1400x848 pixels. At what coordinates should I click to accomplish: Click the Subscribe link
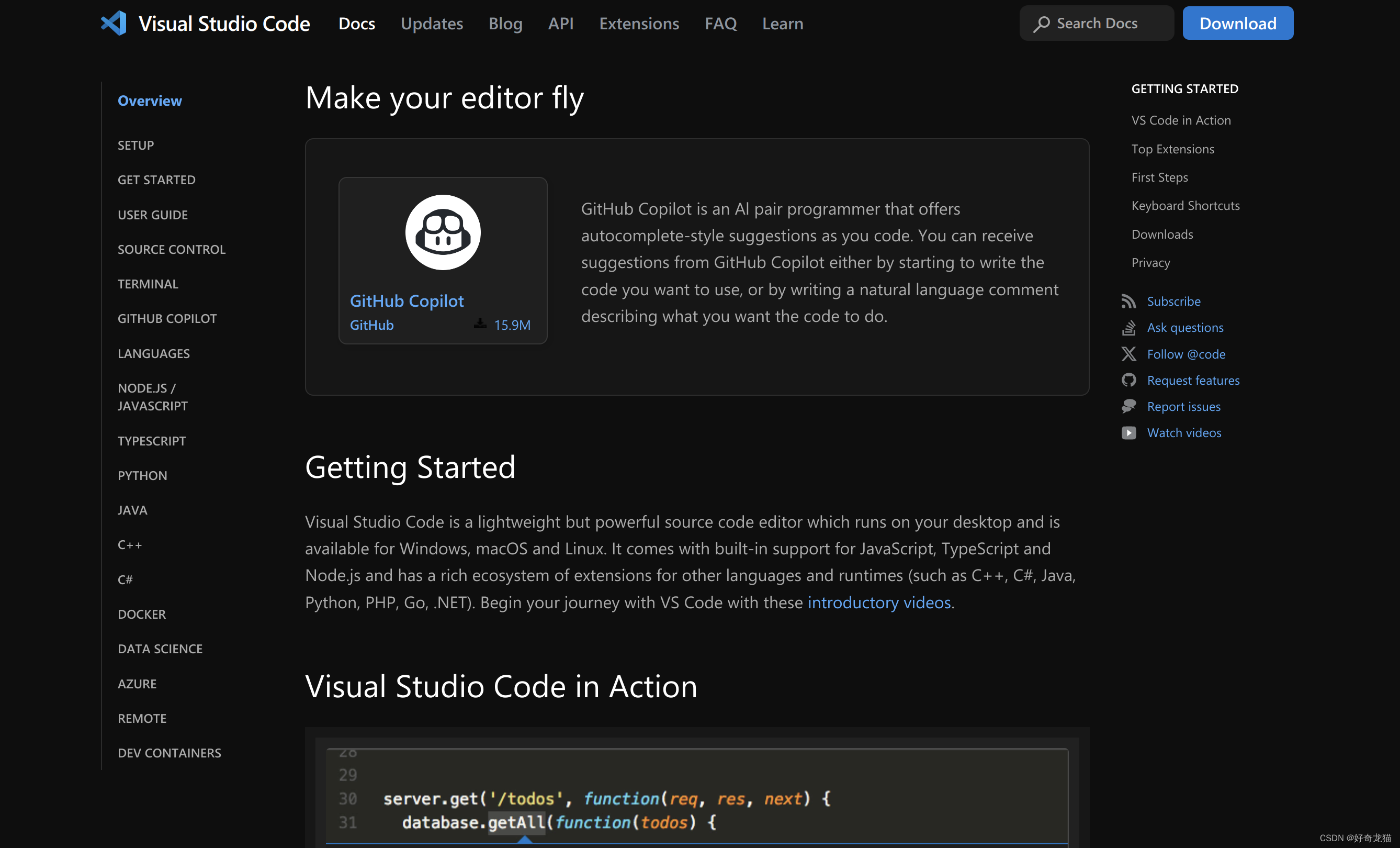click(1173, 301)
